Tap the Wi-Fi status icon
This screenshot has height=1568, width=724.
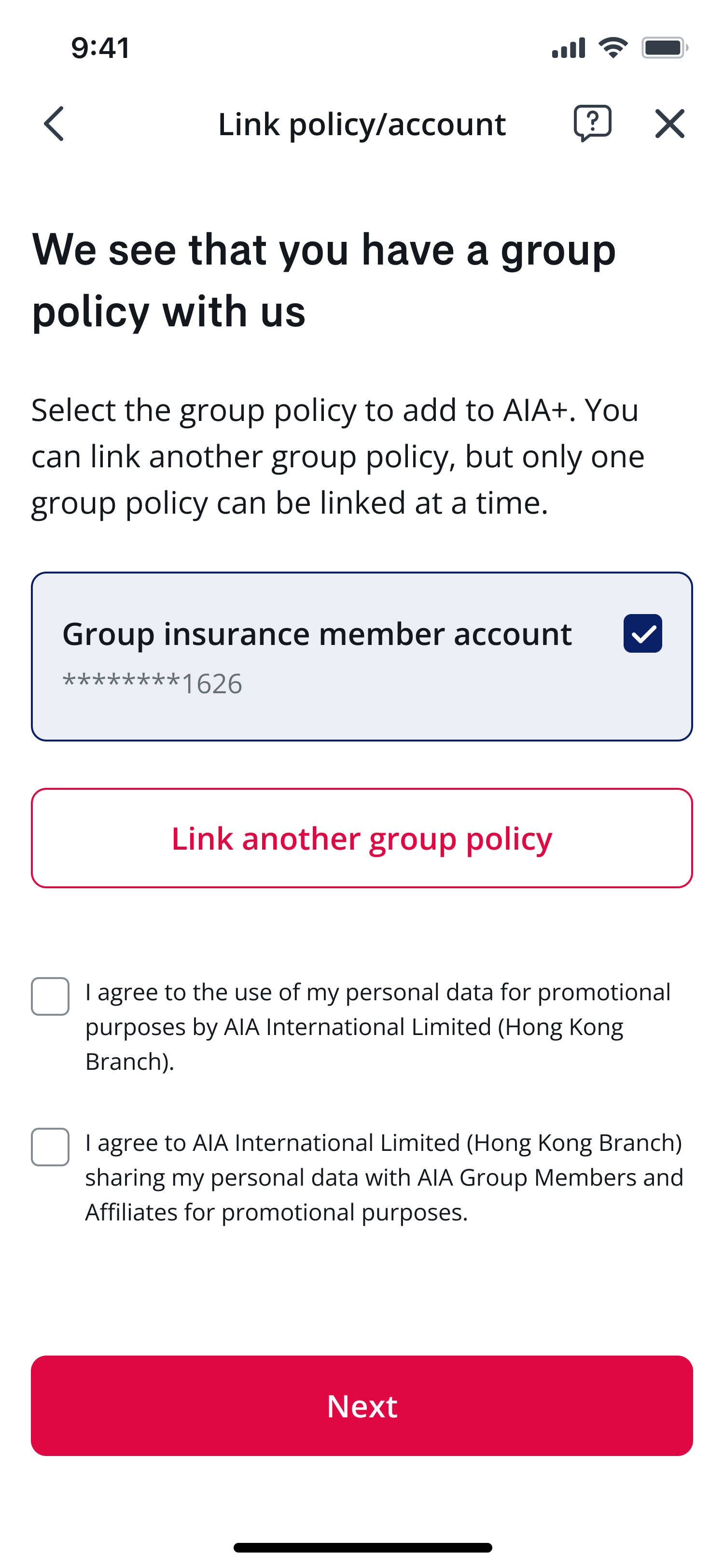click(x=613, y=47)
